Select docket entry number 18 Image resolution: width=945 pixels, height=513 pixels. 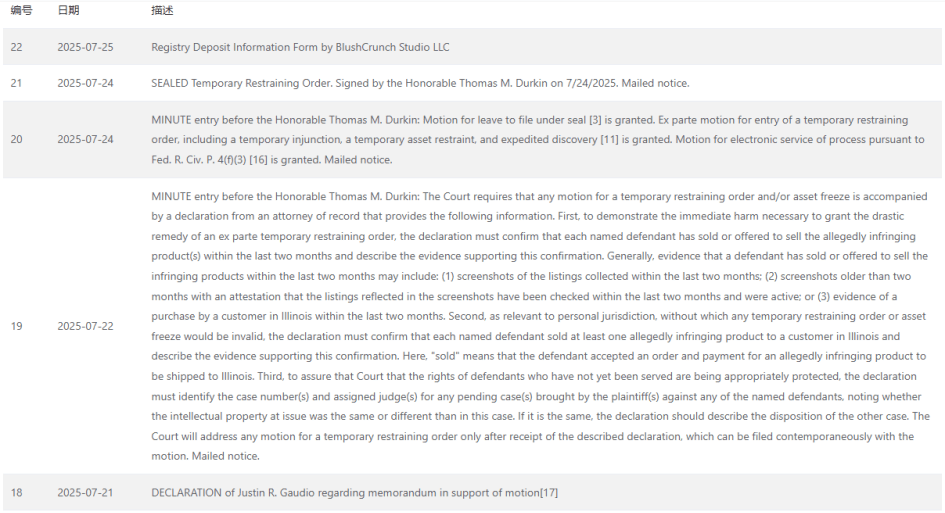click(x=16, y=493)
